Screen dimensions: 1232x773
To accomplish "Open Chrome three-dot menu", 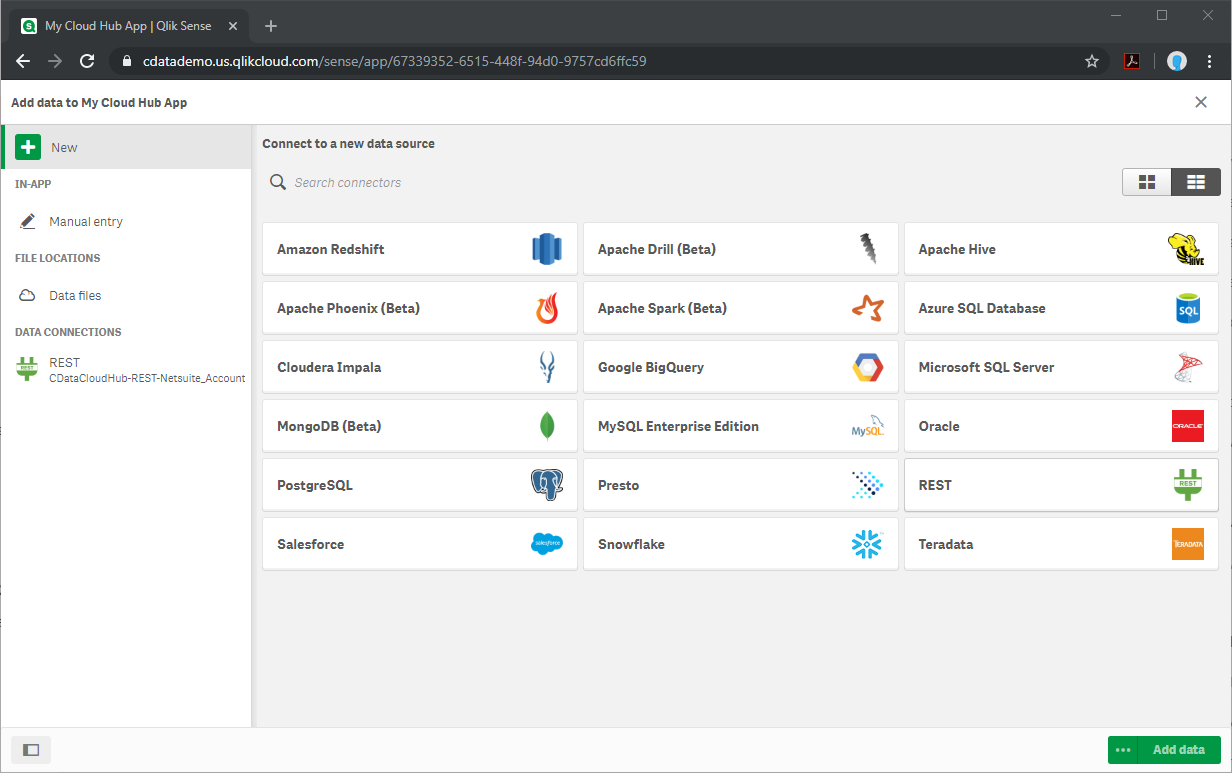I will pos(1210,61).
